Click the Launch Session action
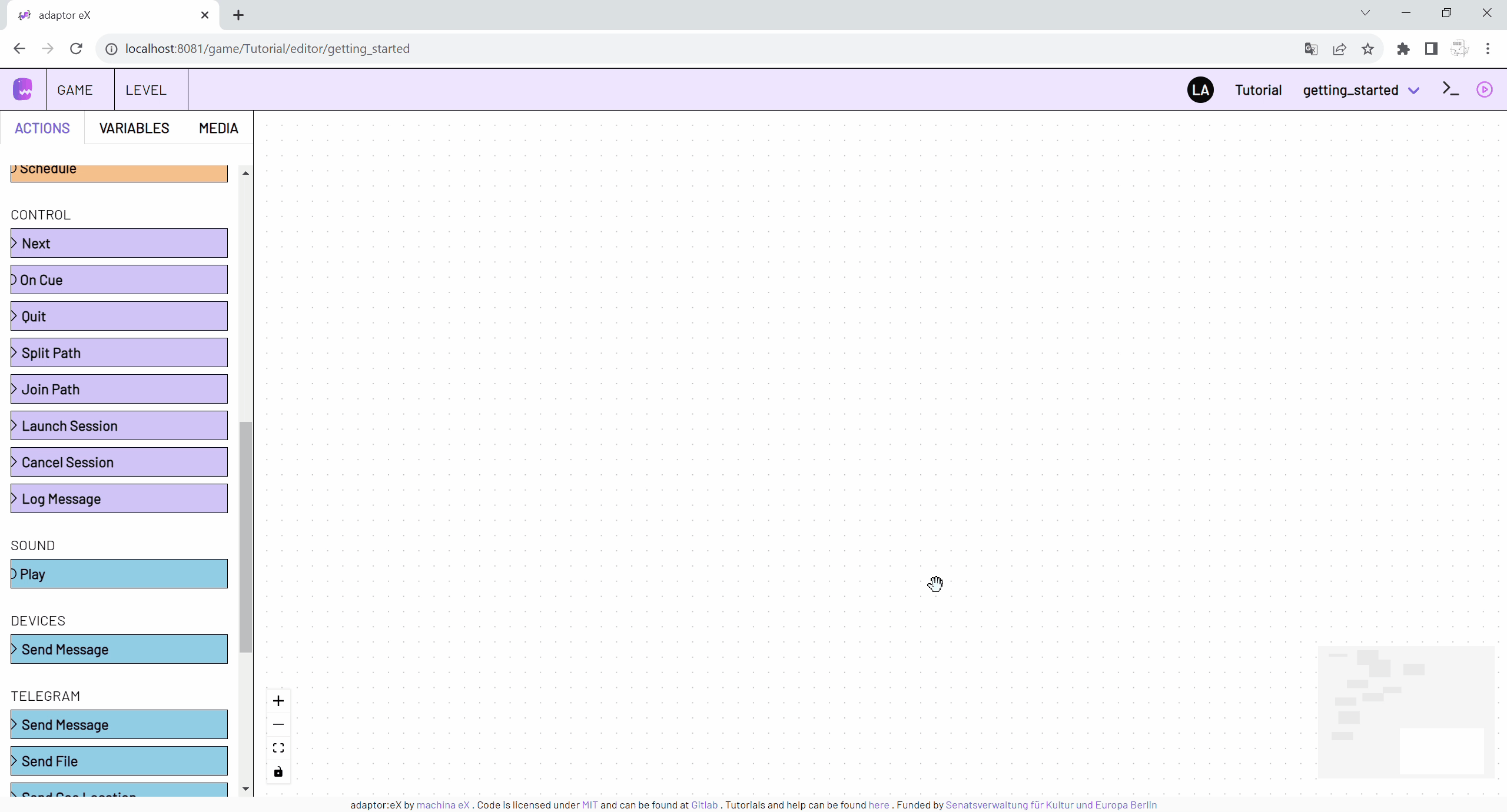The image size is (1507, 812). click(119, 426)
